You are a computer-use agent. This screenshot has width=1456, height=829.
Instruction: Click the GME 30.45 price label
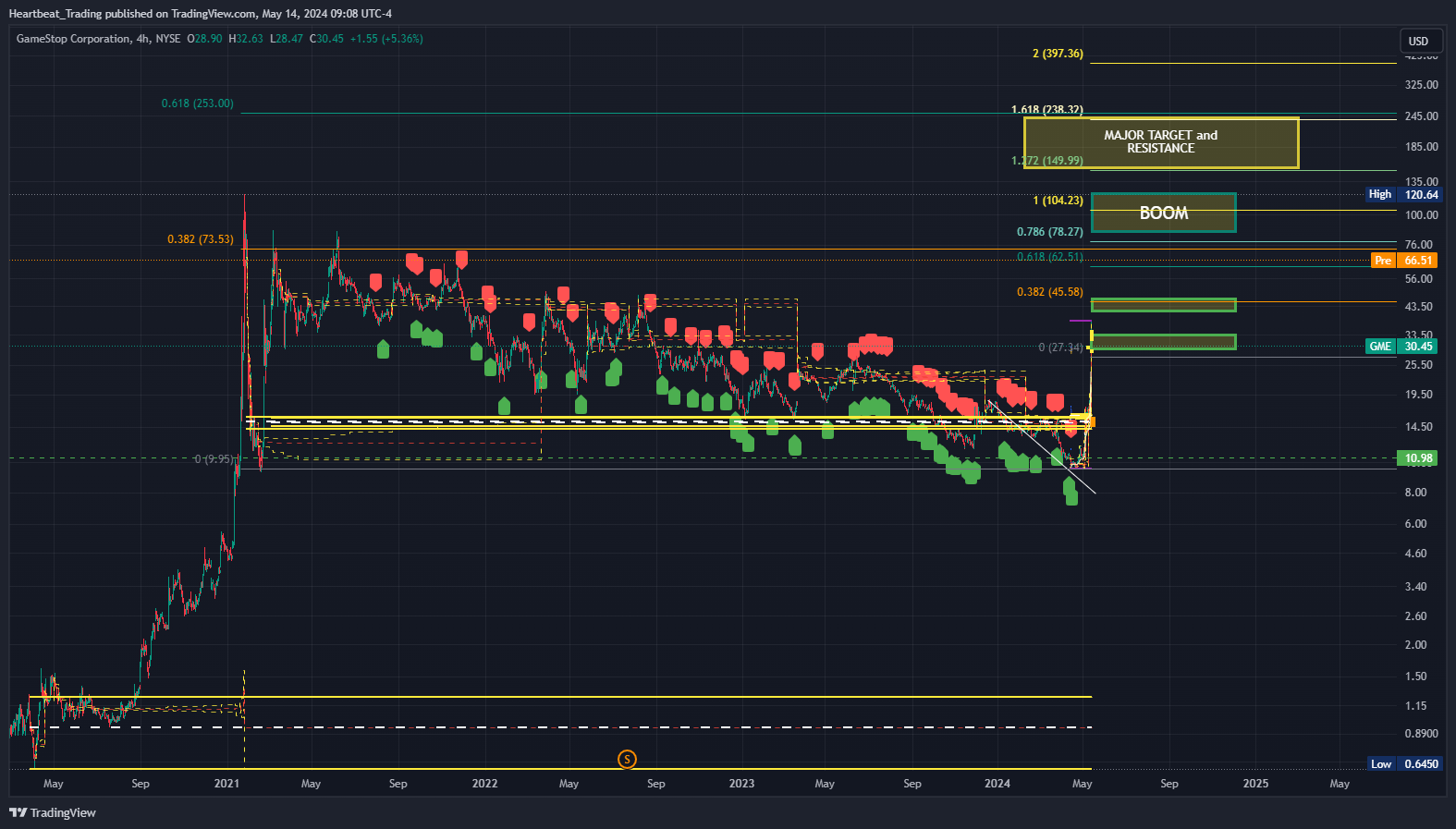click(1401, 347)
